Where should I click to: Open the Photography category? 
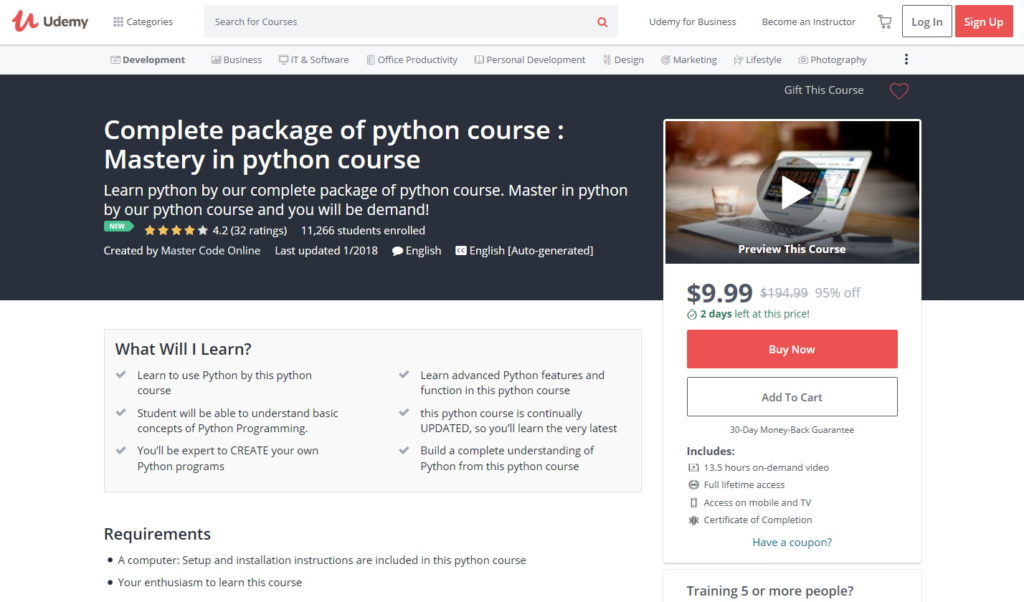pos(832,60)
